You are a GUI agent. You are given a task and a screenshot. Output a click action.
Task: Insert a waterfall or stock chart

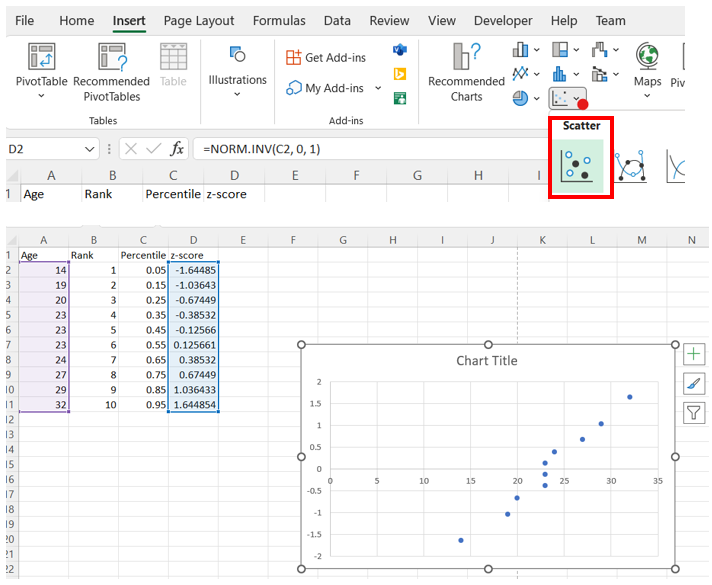click(x=599, y=50)
